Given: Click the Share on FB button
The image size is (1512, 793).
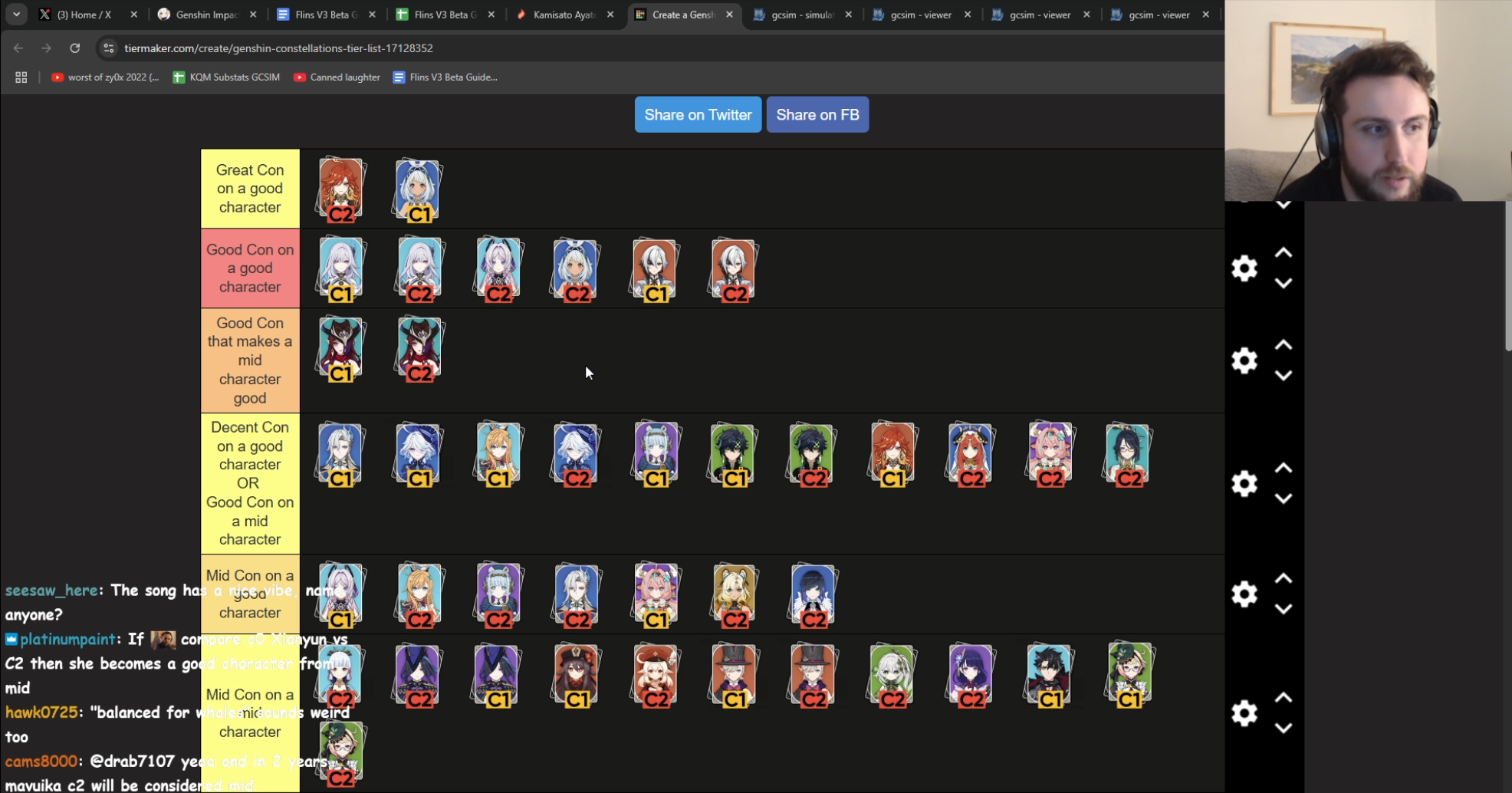Looking at the screenshot, I should [817, 114].
